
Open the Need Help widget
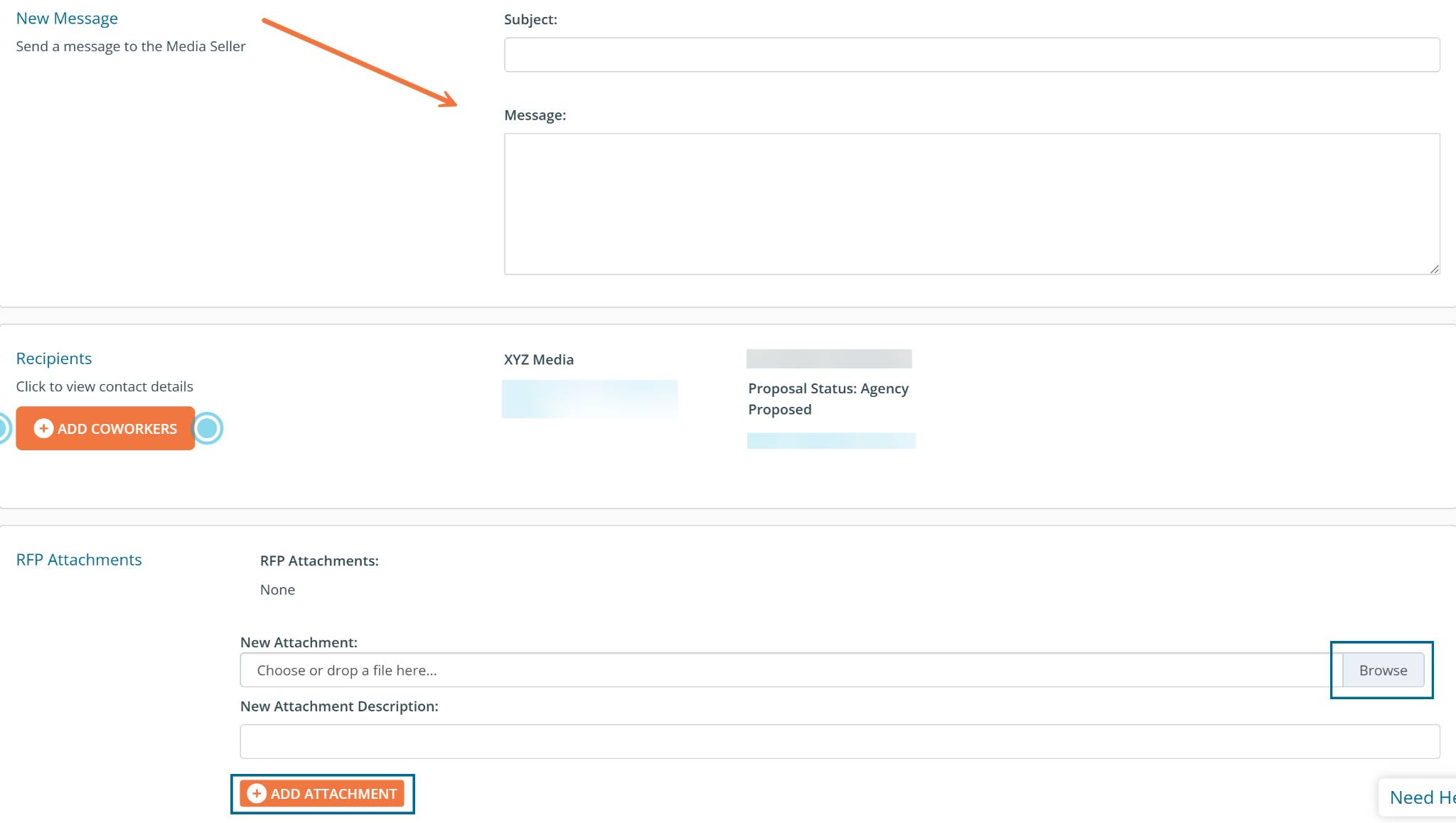point(1420,797)
